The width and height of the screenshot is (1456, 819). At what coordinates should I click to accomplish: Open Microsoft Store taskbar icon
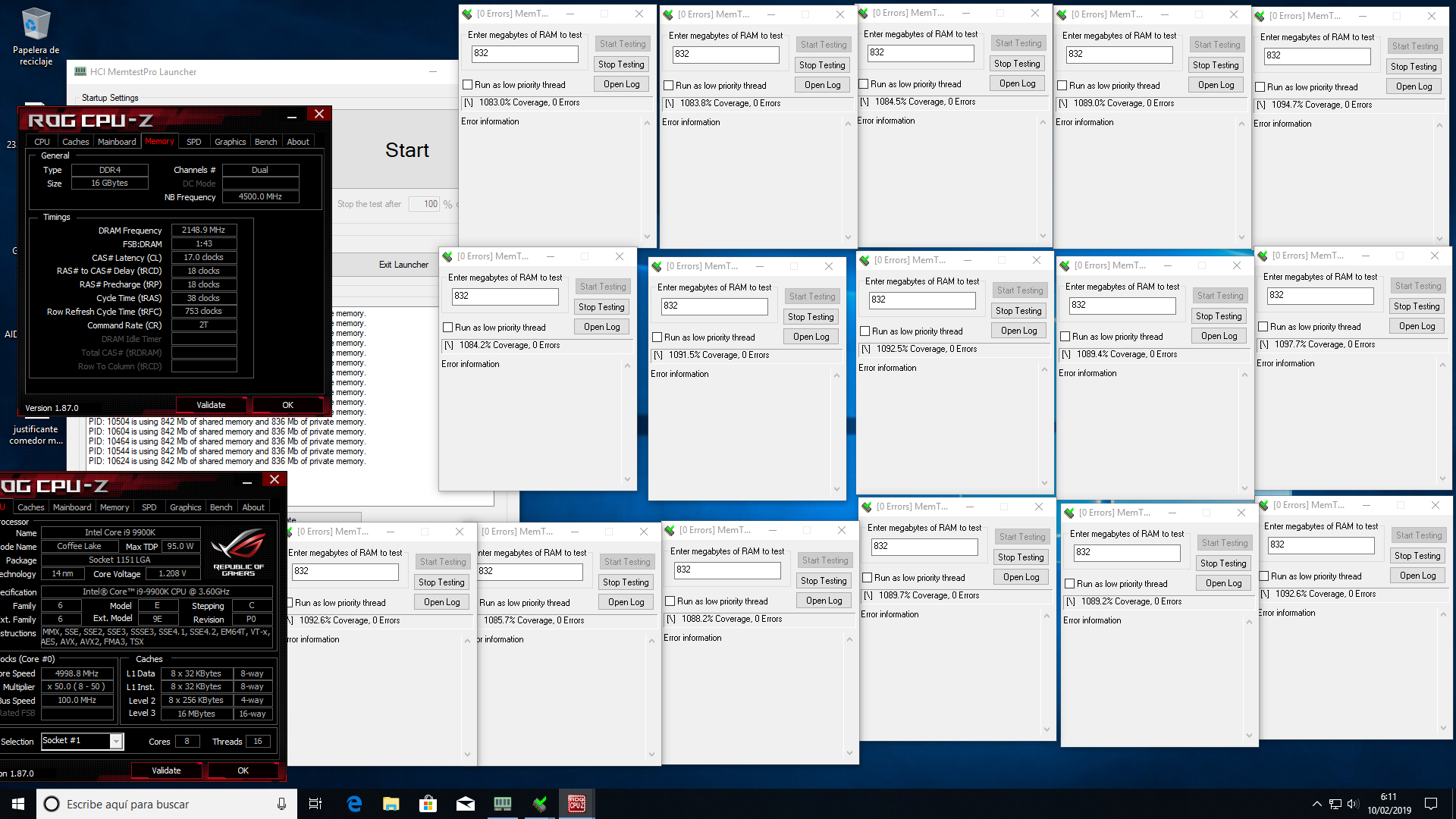click(x=428, y=804)
